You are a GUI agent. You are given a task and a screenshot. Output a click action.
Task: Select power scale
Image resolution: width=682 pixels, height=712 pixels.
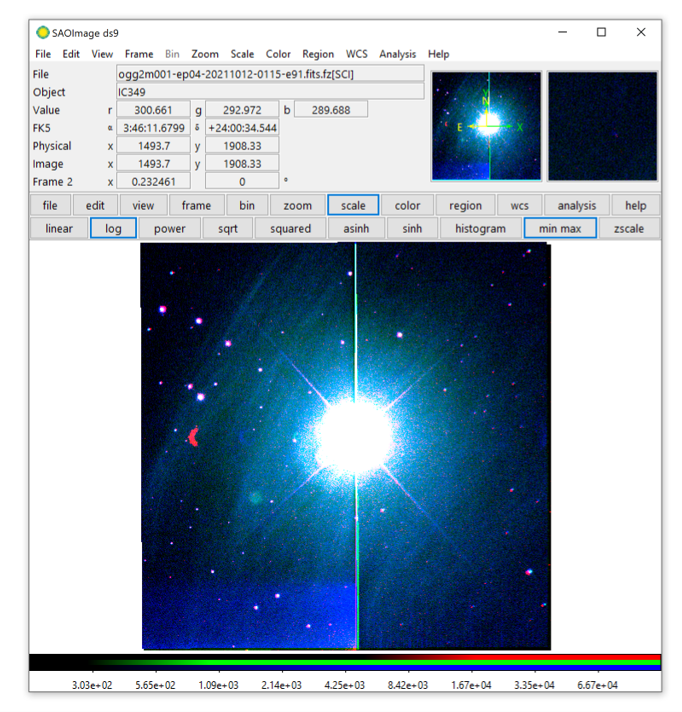(170, 228)
